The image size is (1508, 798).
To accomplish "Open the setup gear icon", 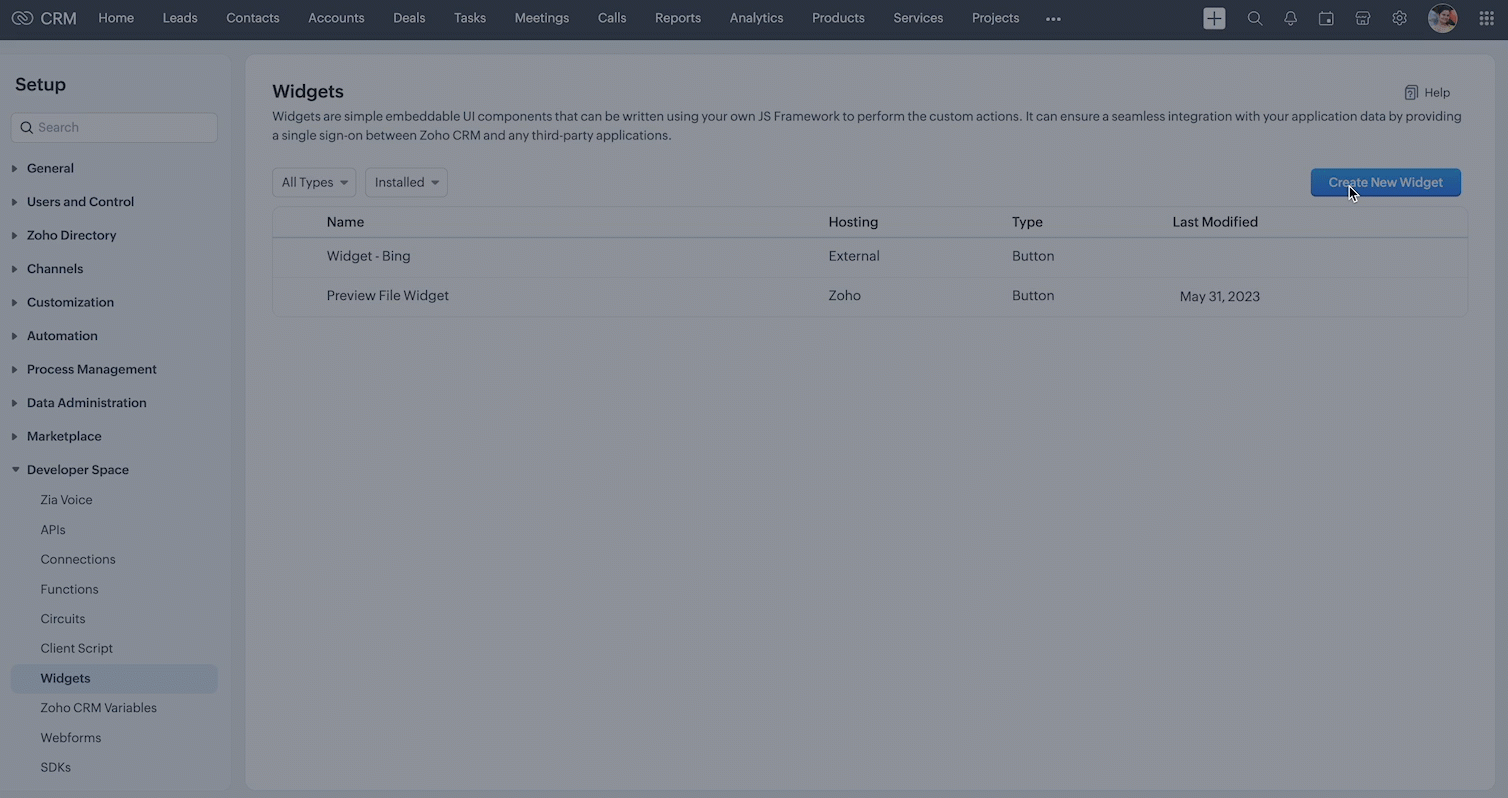I will [x=1399, y=18].
